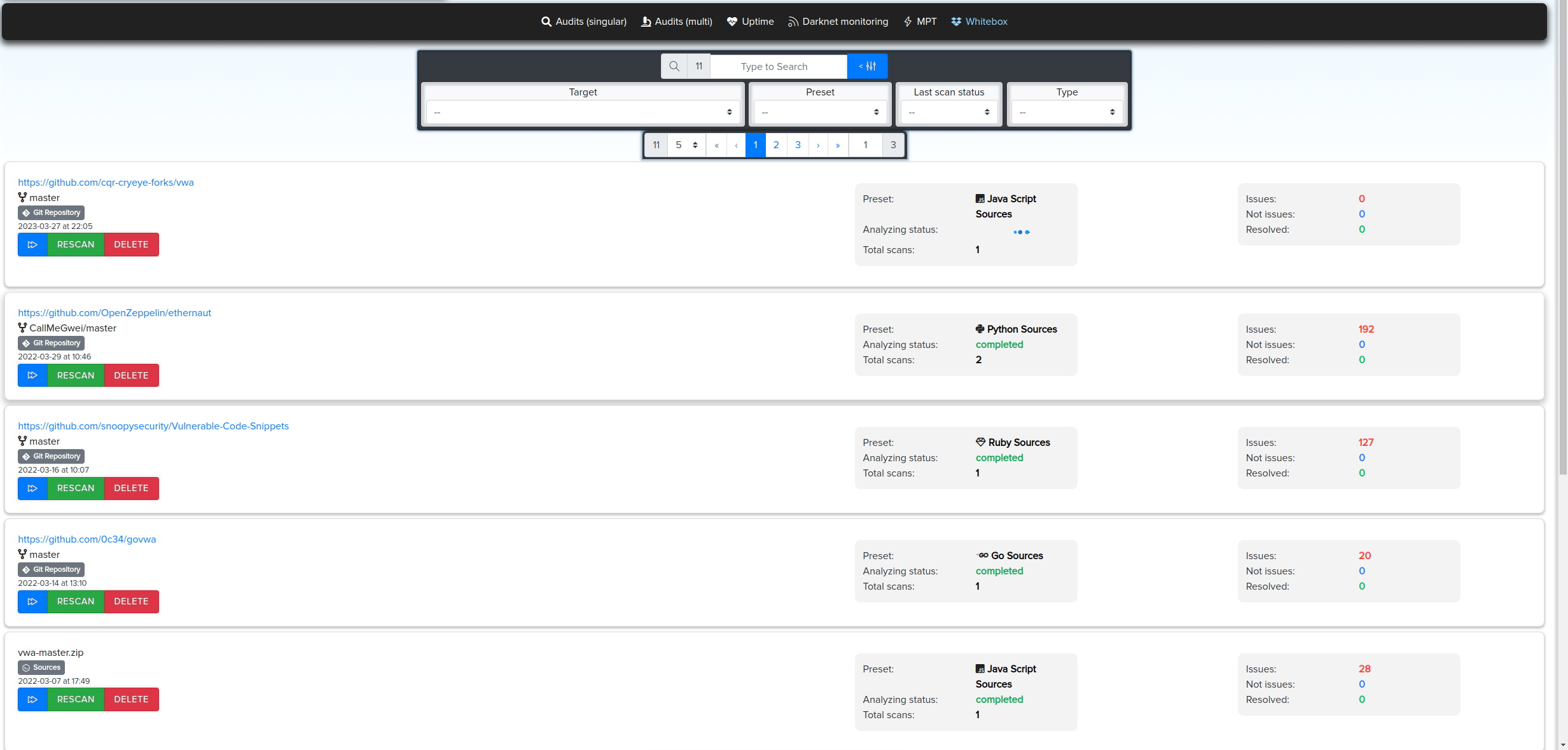
Task: Select pagination page 1
Action: (756, 145)
